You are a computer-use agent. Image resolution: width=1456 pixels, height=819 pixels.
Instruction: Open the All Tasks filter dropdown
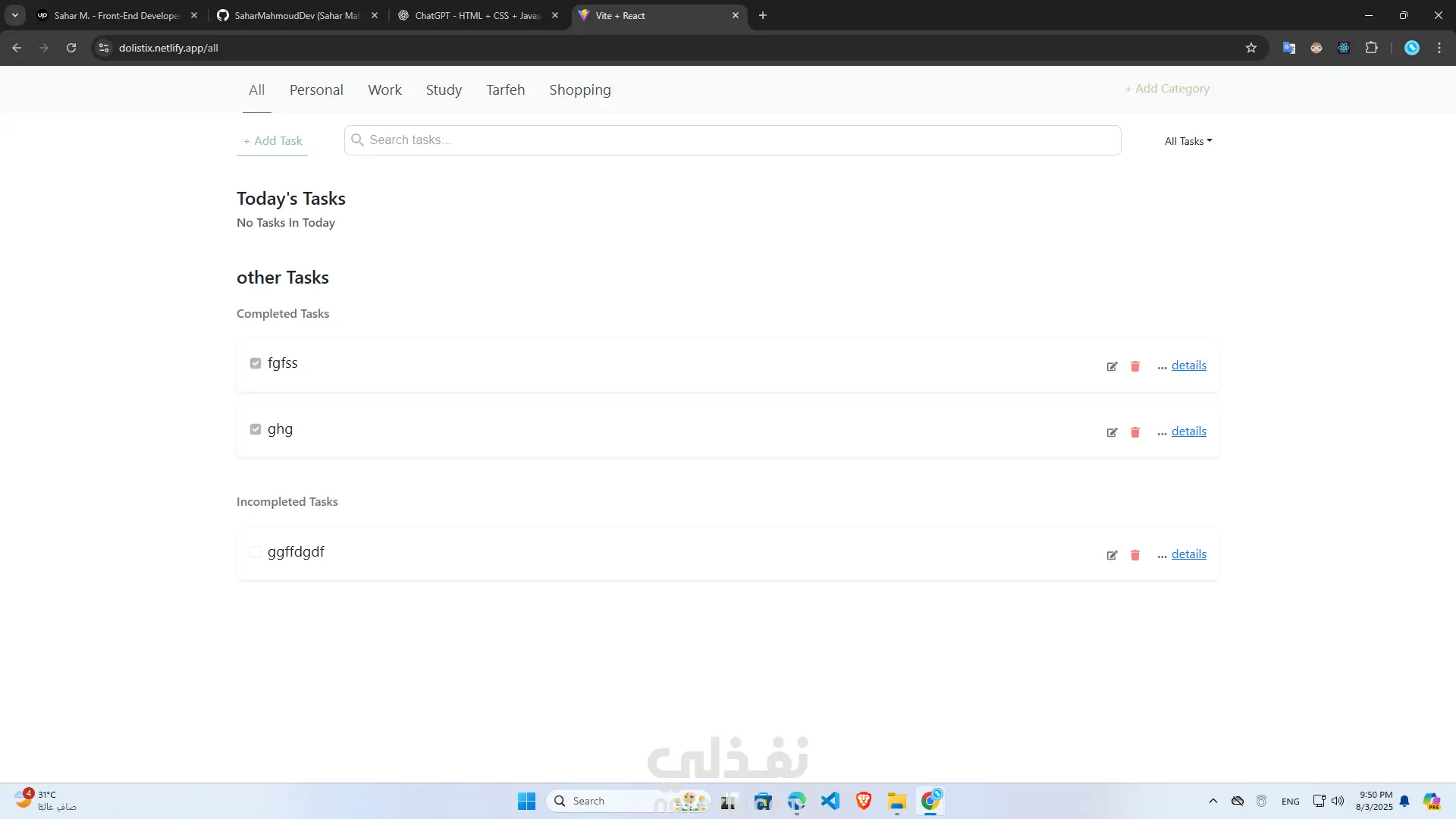pyautogui.click(x=1188, y=141)
